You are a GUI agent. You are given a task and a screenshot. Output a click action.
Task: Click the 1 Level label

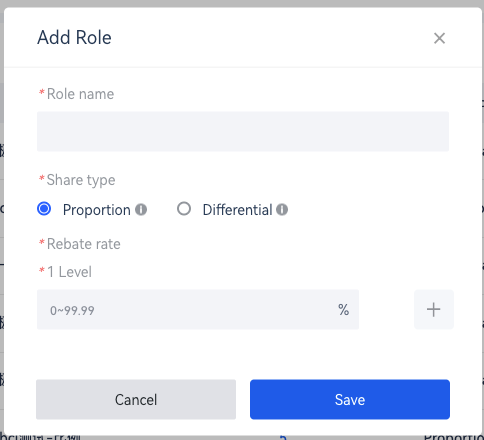[69, 272]
